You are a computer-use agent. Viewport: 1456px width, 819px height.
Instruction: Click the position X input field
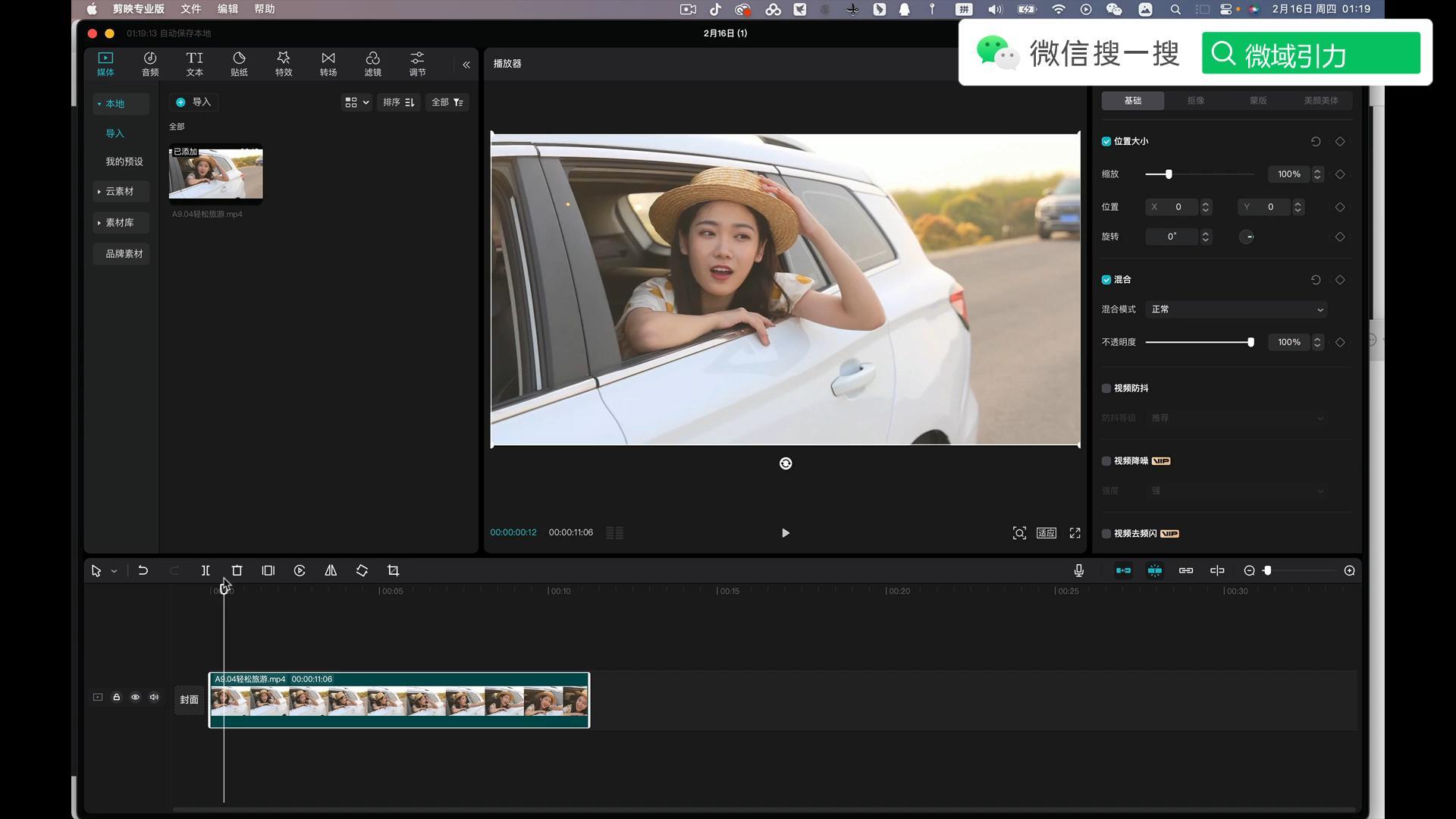tap(1172, 207)
